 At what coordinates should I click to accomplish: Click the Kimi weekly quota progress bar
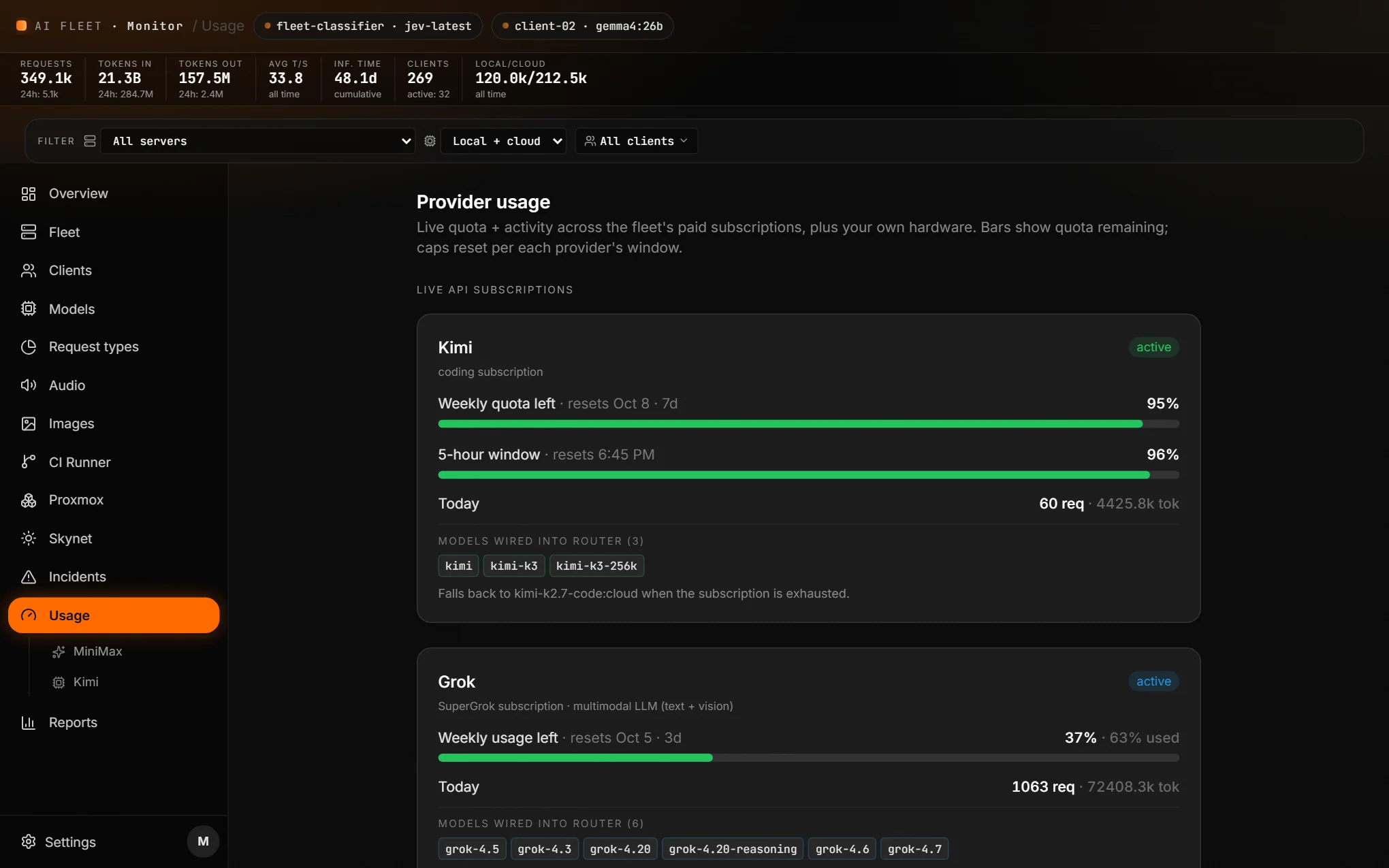tap(808, 424)
